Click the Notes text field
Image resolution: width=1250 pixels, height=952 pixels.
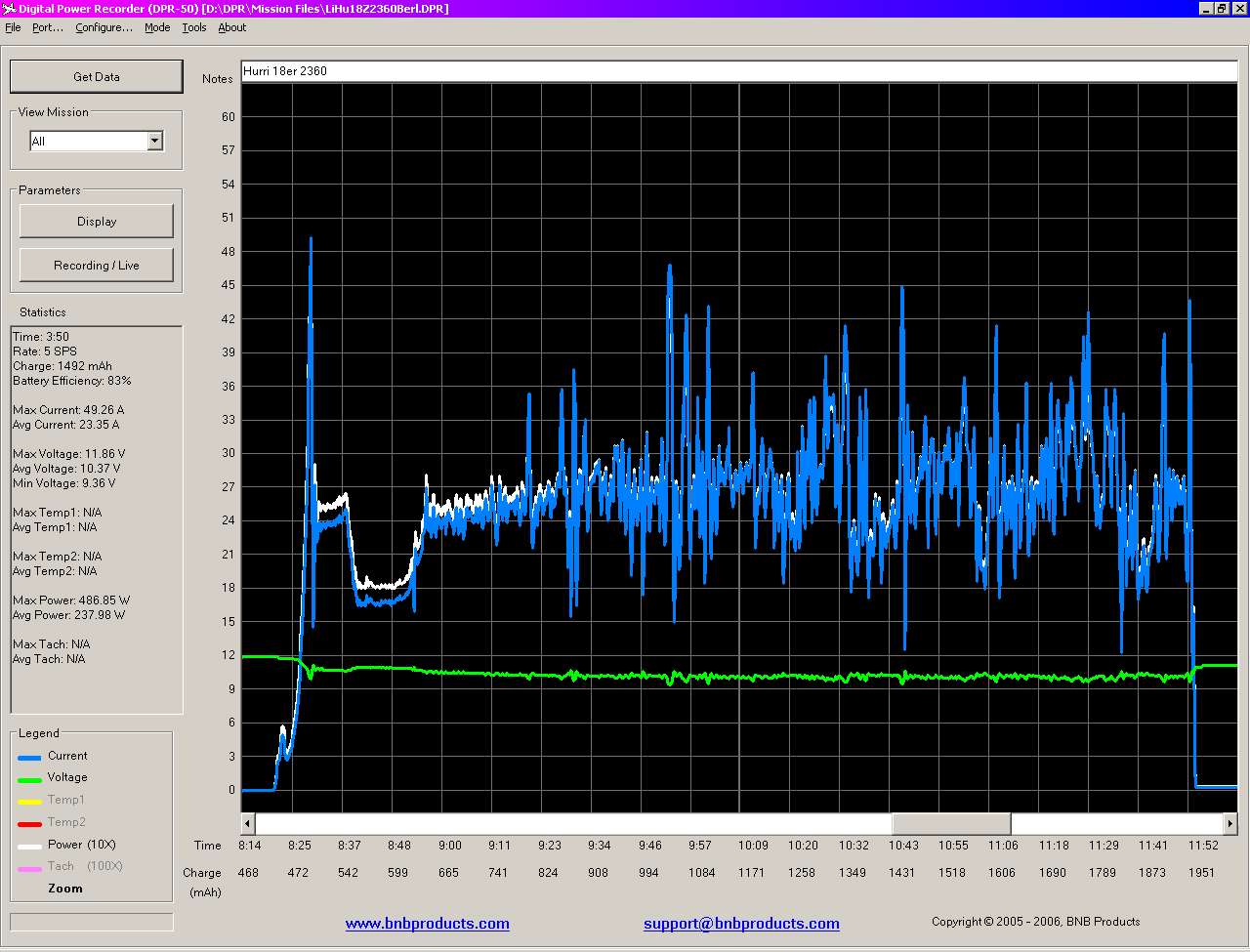(x=738, y=71)
